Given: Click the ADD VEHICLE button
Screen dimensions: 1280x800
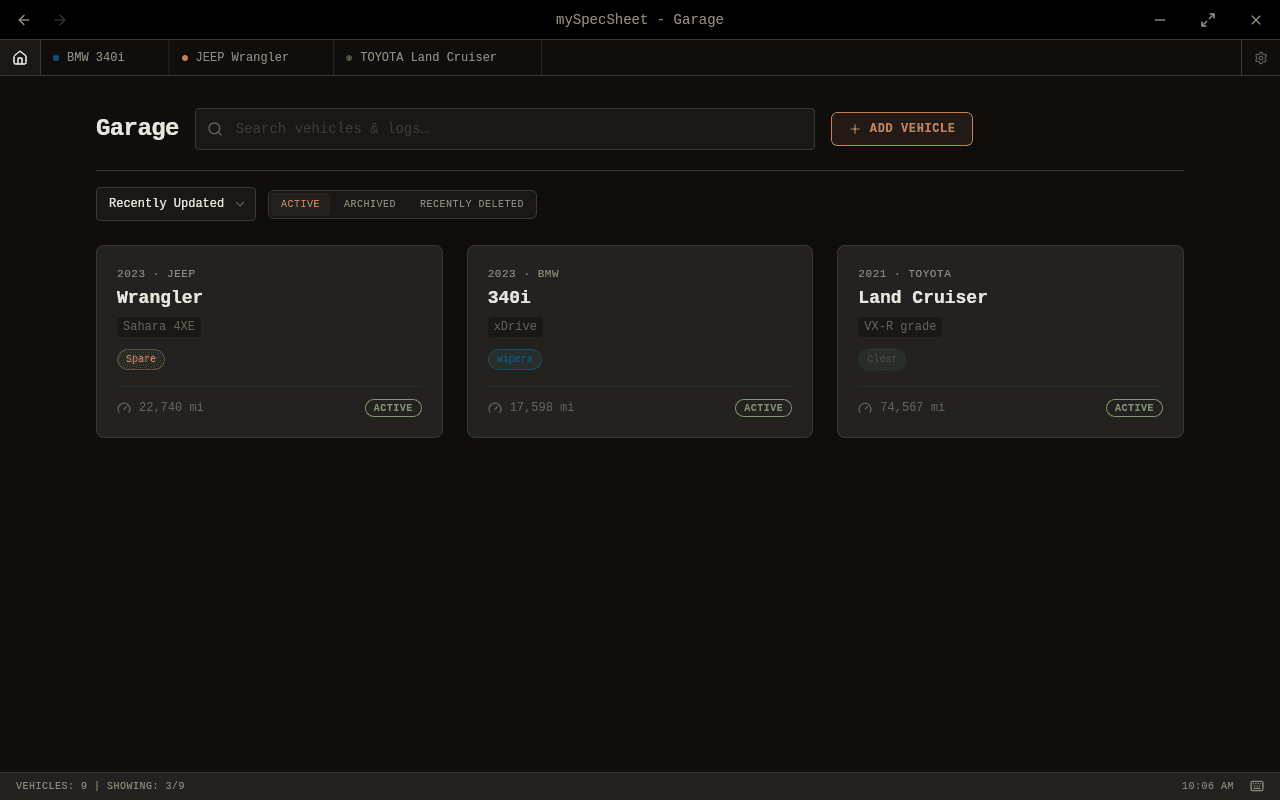Looking at the screenshot, I should pyautogui.click(x=901, y=128).
